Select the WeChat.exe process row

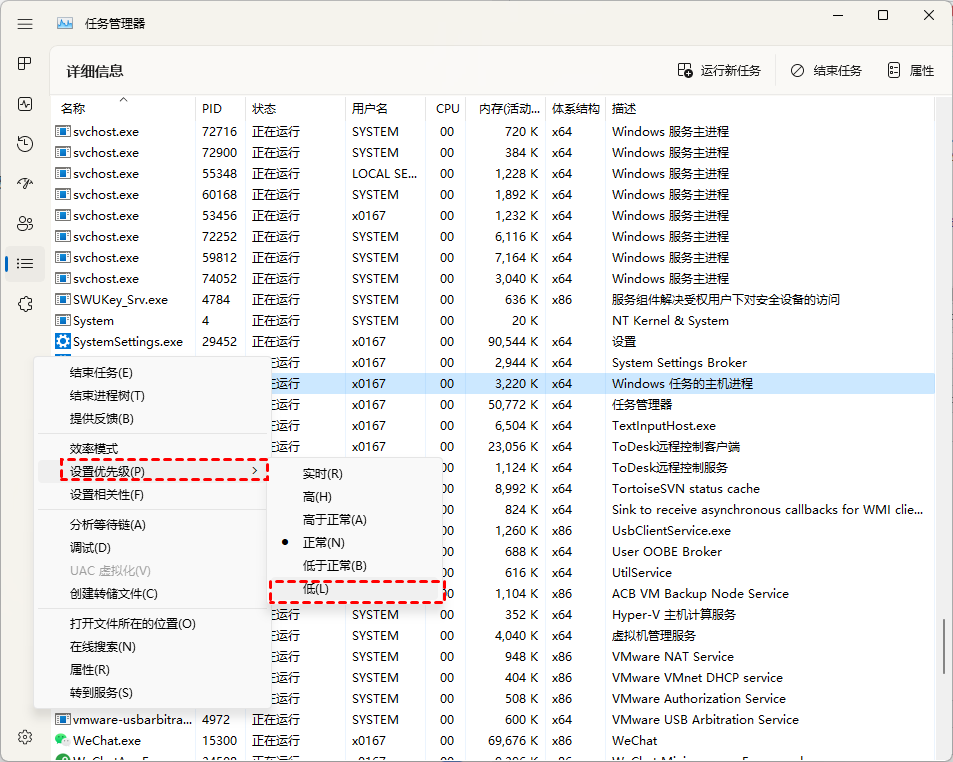click(107, 741)
